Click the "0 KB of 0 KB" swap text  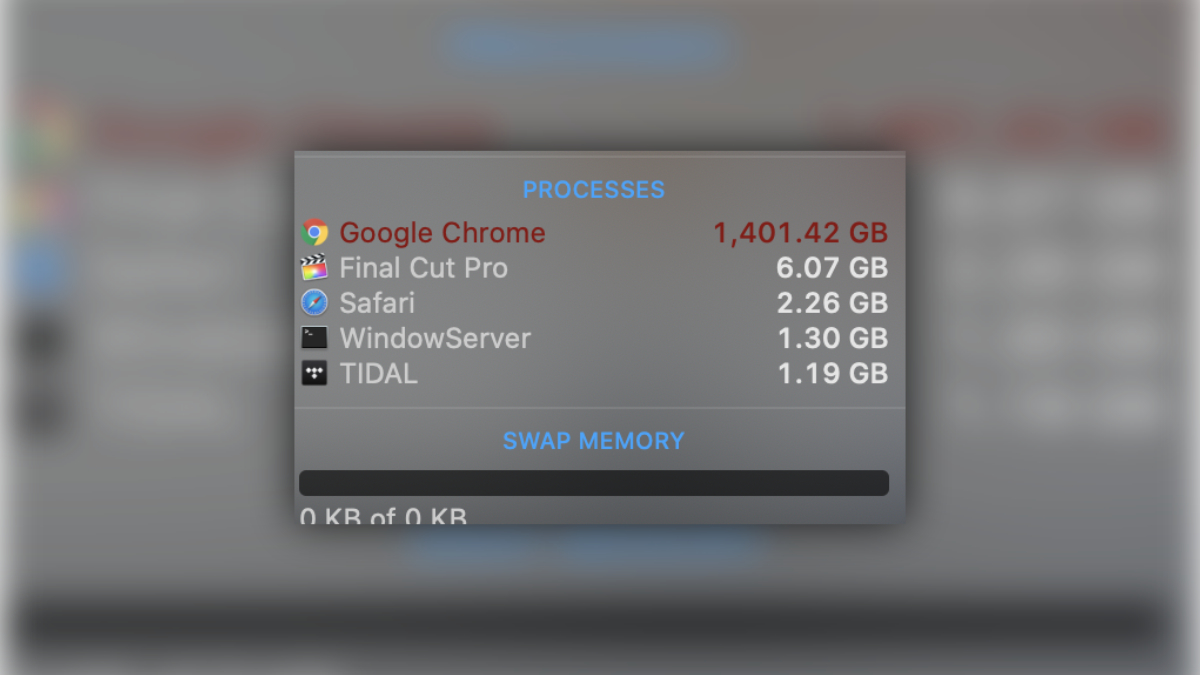384,516
